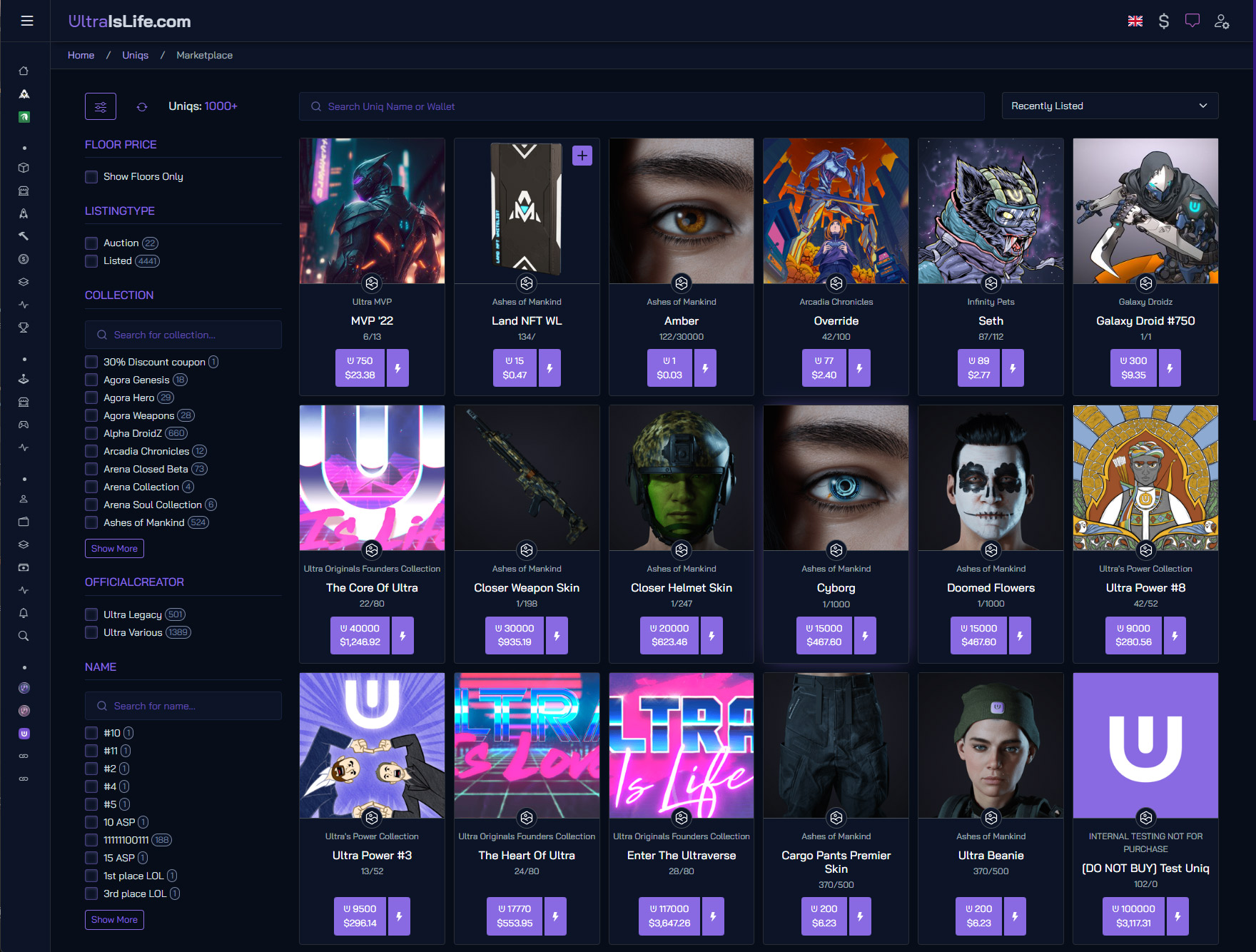This screenshot has width=1256, height=952.
Task: Open the sidebar search magnifier icon
Action: (x=24, y=636)
